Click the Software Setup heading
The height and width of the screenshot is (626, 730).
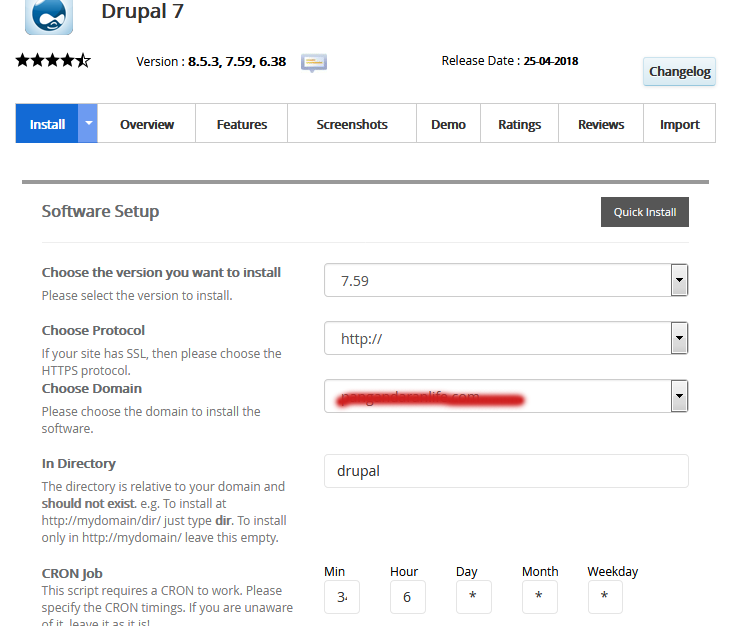[x=100, y=211]
